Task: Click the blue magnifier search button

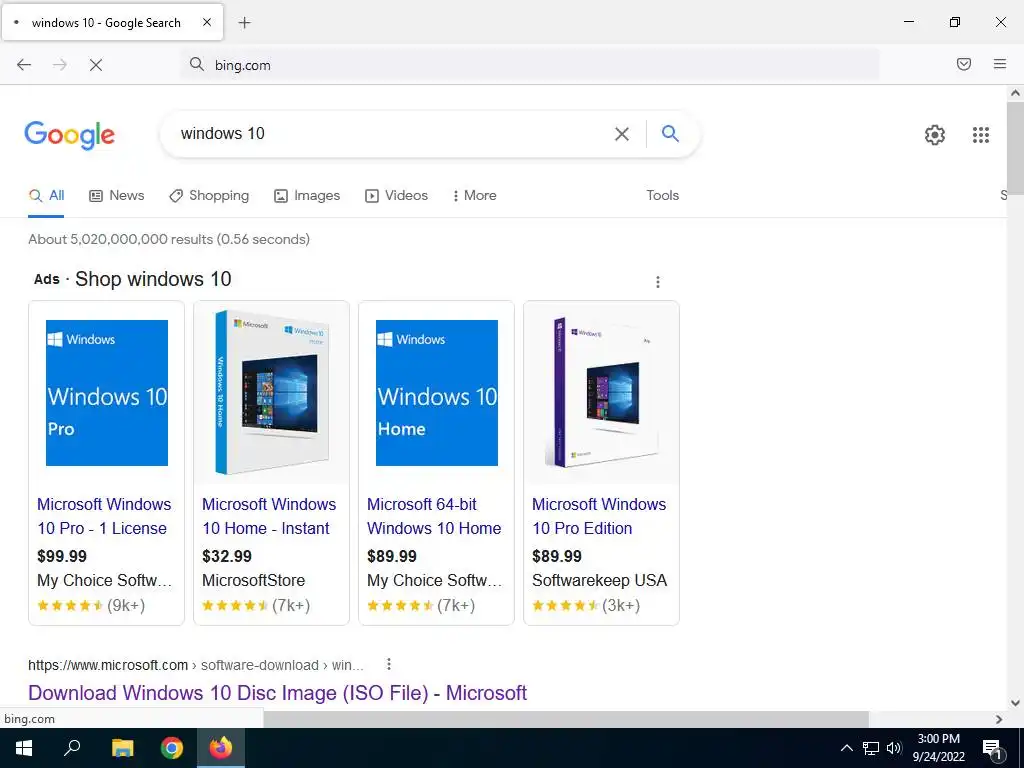Action: (670, 134)
